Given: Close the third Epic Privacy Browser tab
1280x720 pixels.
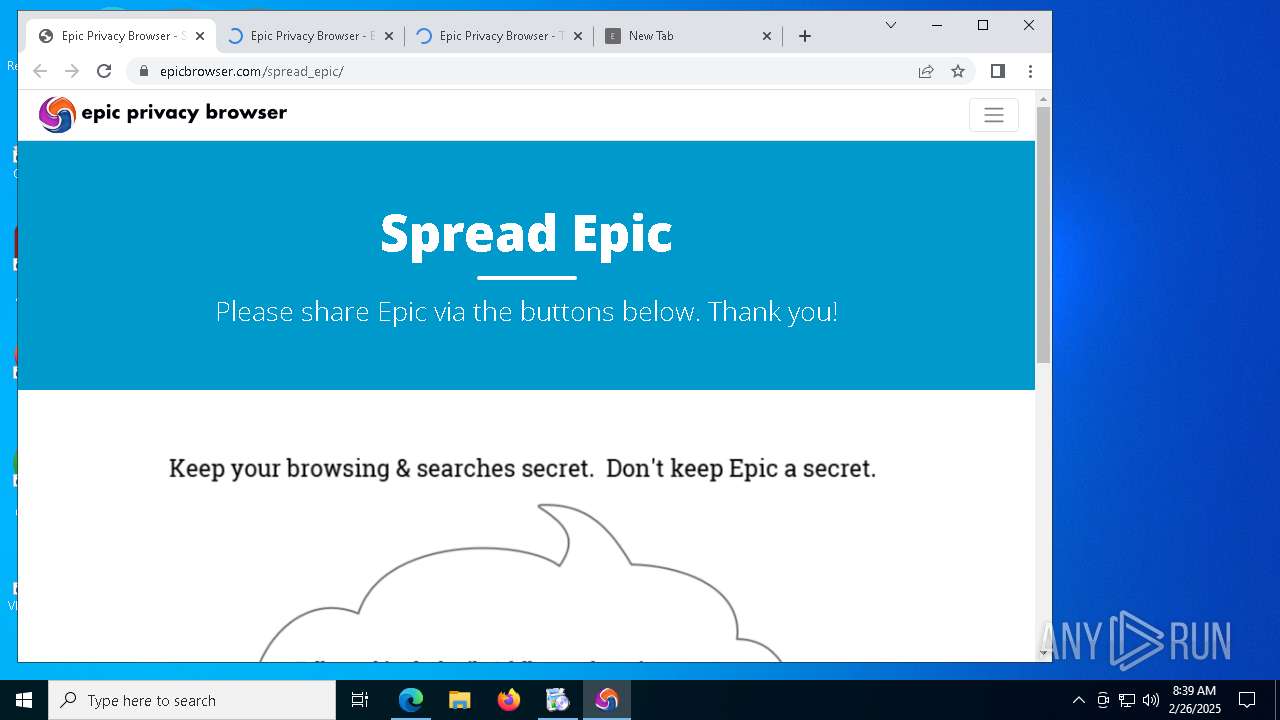Looking at the screenshot, I should [x=578, y=36].
